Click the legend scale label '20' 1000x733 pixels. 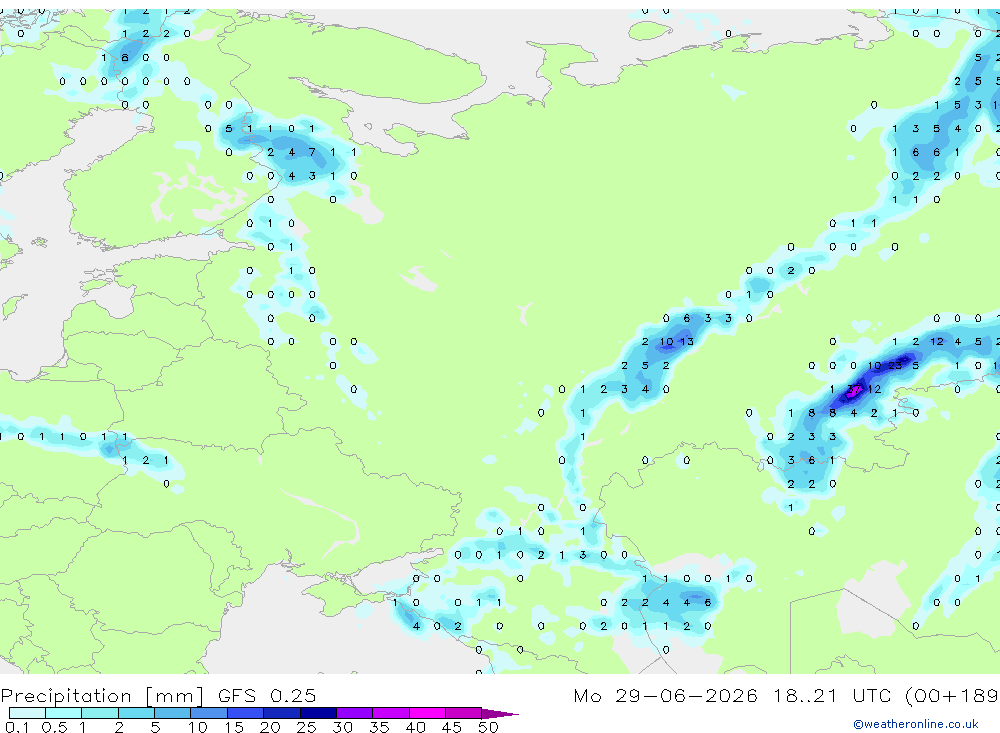270,727
